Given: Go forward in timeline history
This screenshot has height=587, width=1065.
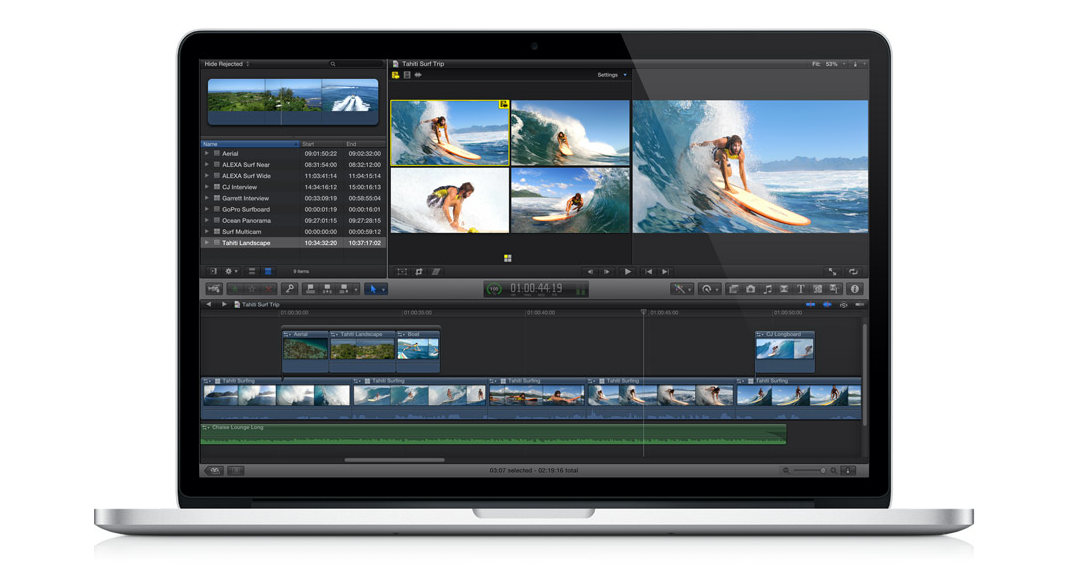Looking at the screenshot, I should [x=224, y=304].
